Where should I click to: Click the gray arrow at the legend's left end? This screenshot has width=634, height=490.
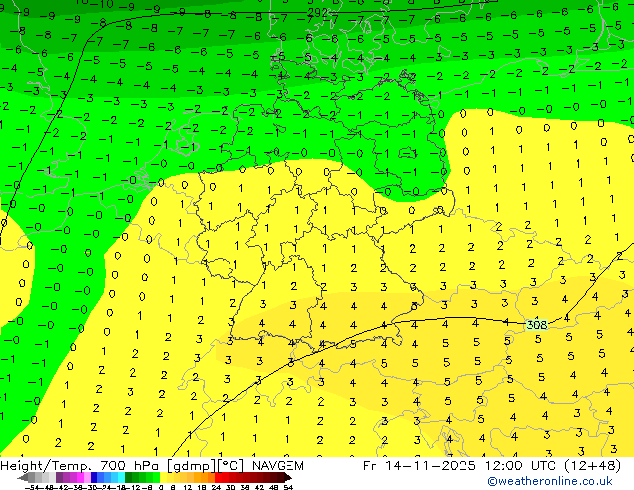(22, 477)
